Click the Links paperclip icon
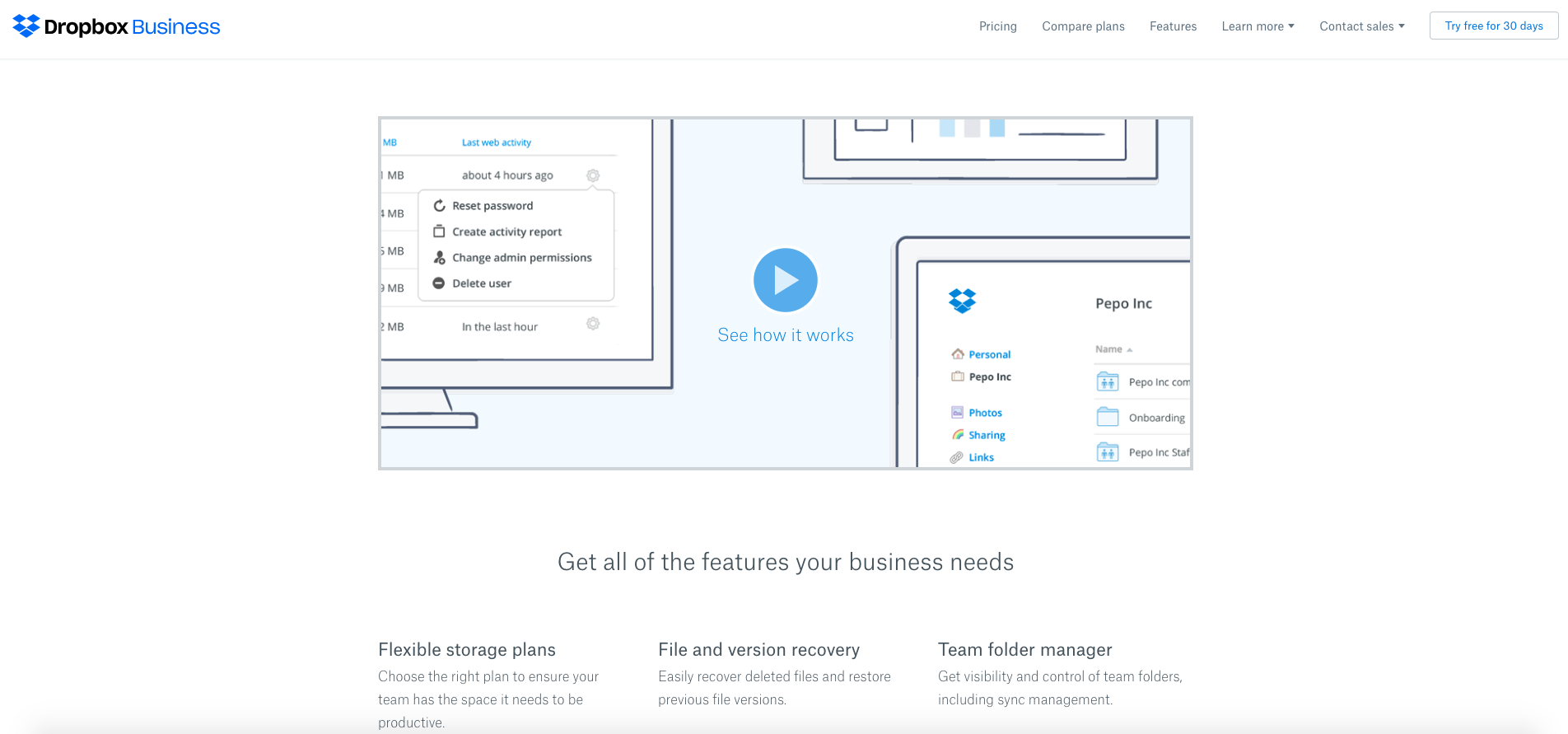This screenshot has width=1568, height=734. click(x=956, y=457)
